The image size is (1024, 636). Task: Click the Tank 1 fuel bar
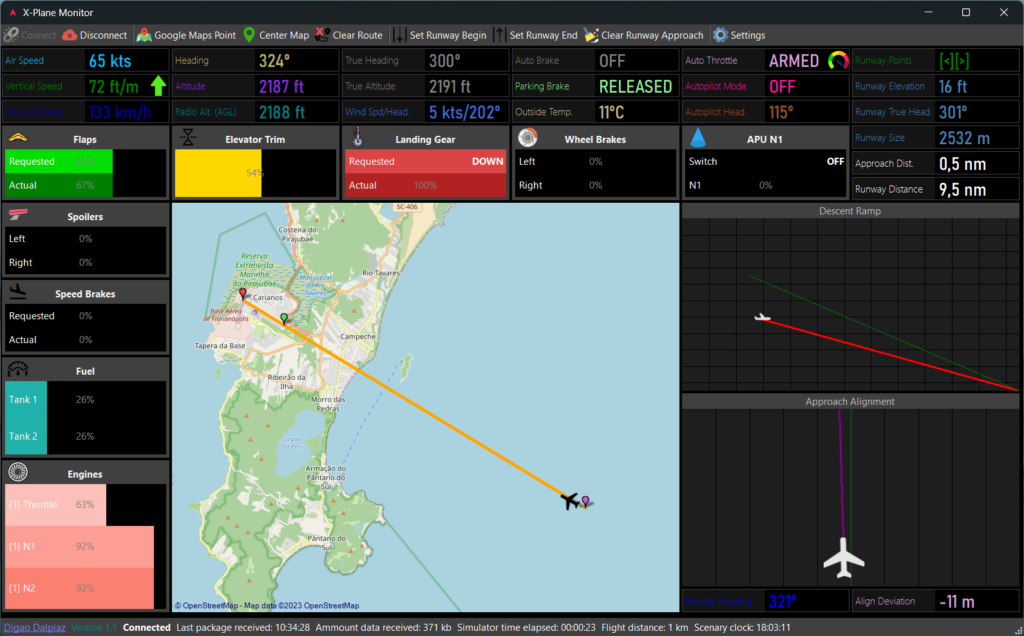tap(26, 400)
